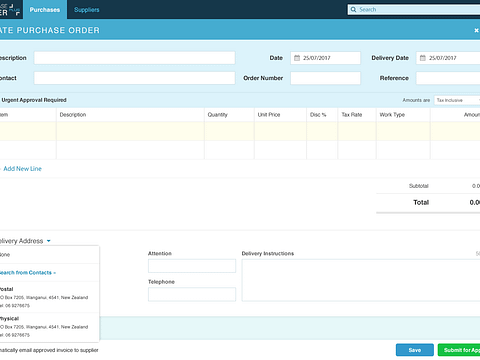Click the highlighted row's Unit Price cell
The height and width of the screenshot is (360, 480).
280,131
